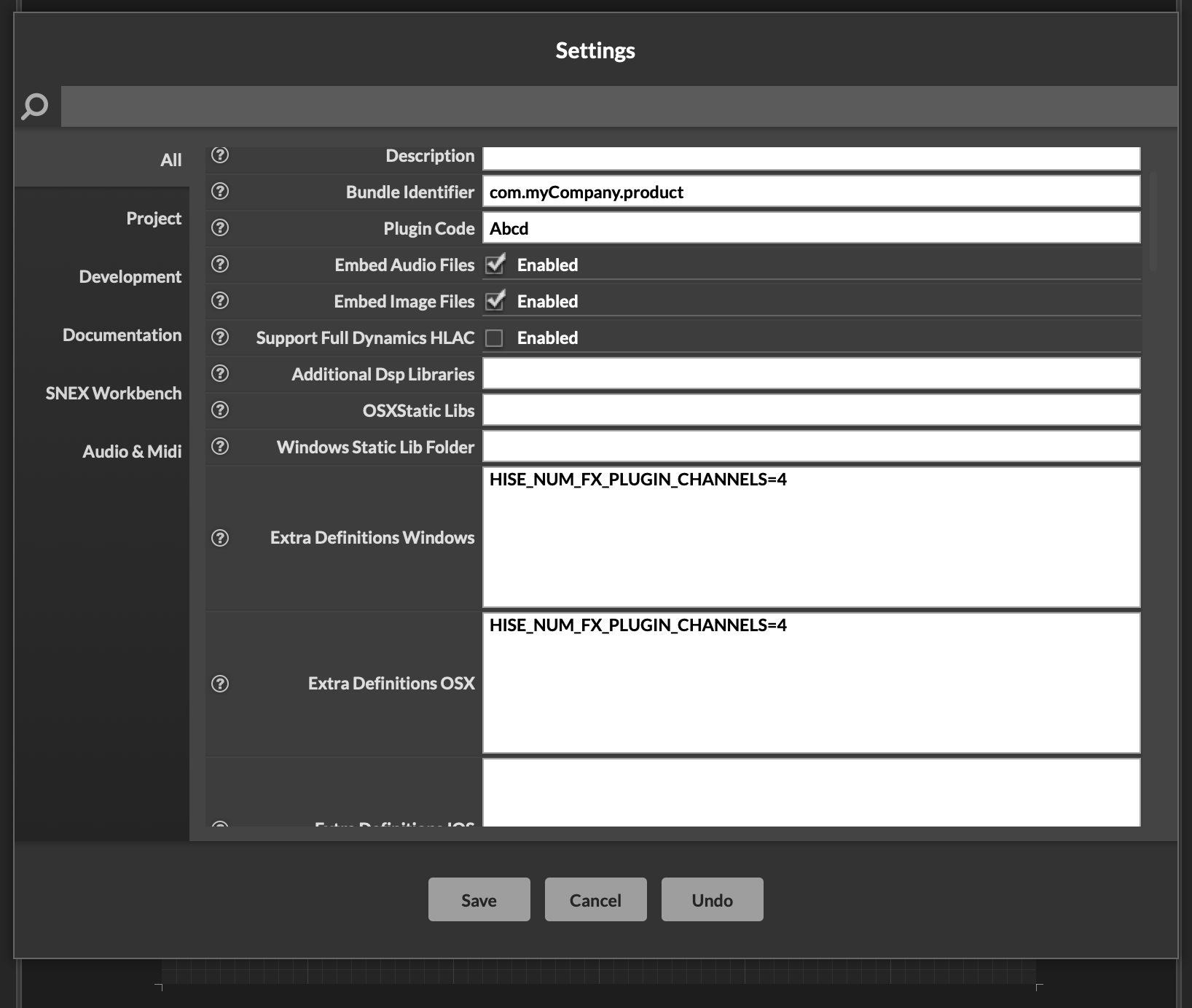Switch to the Project settings tab

point(102,218)
